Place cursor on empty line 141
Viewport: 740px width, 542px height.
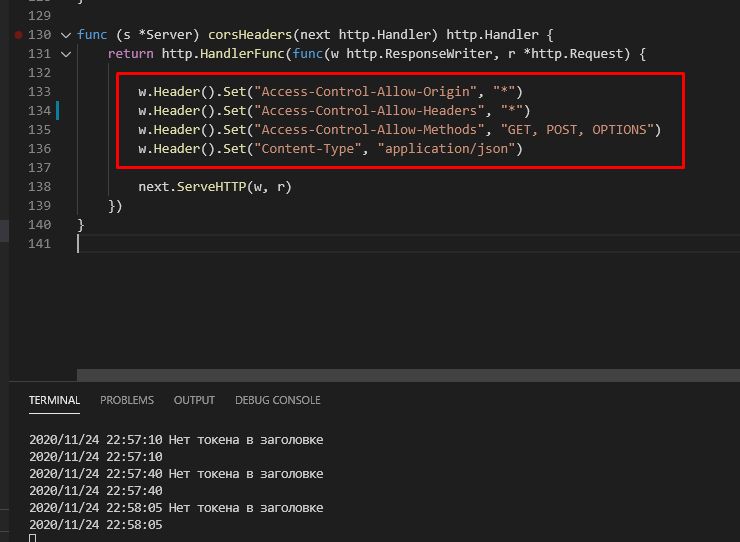(409, 244)
